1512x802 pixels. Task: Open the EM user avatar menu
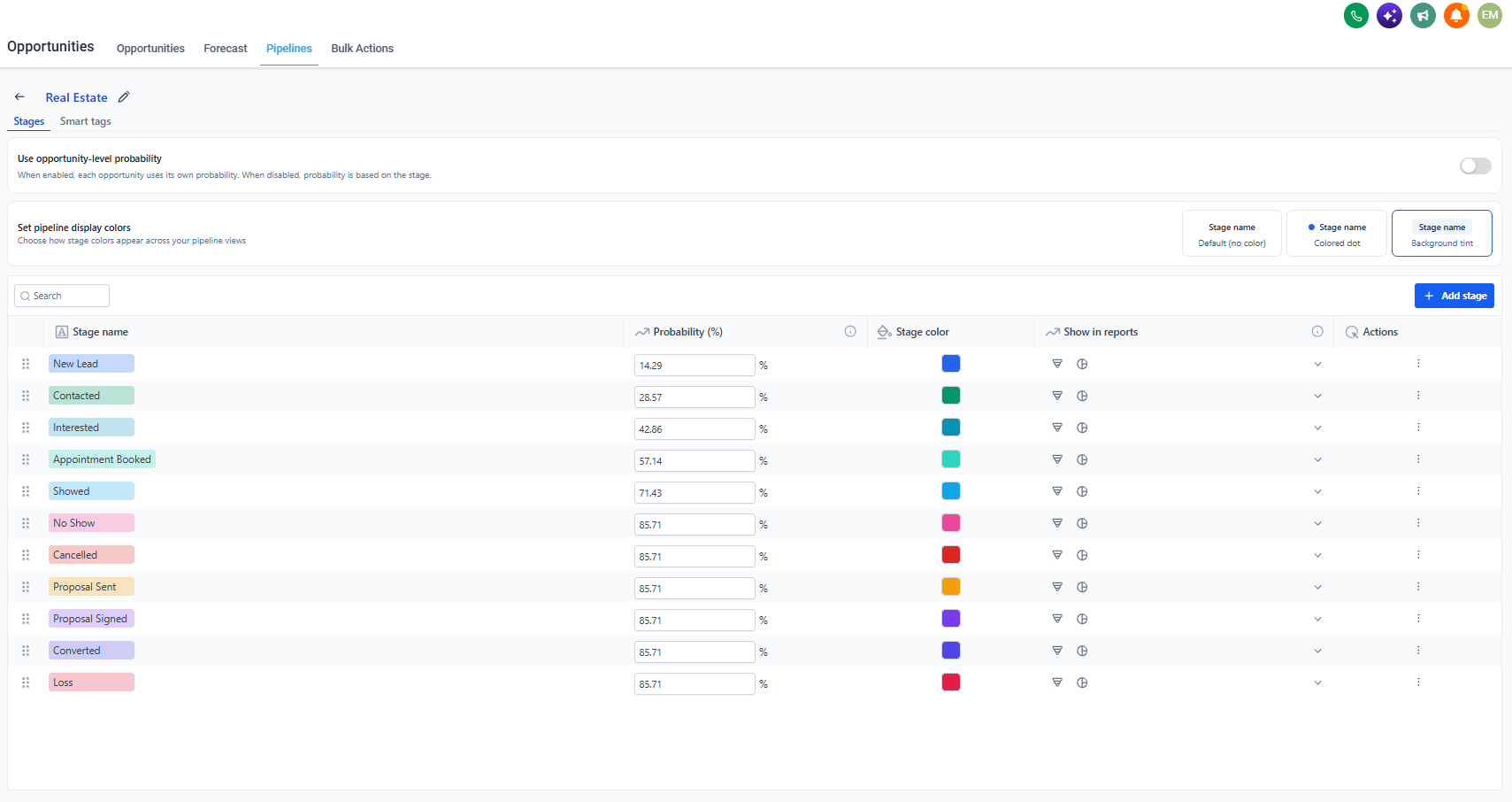[1490, 15]
